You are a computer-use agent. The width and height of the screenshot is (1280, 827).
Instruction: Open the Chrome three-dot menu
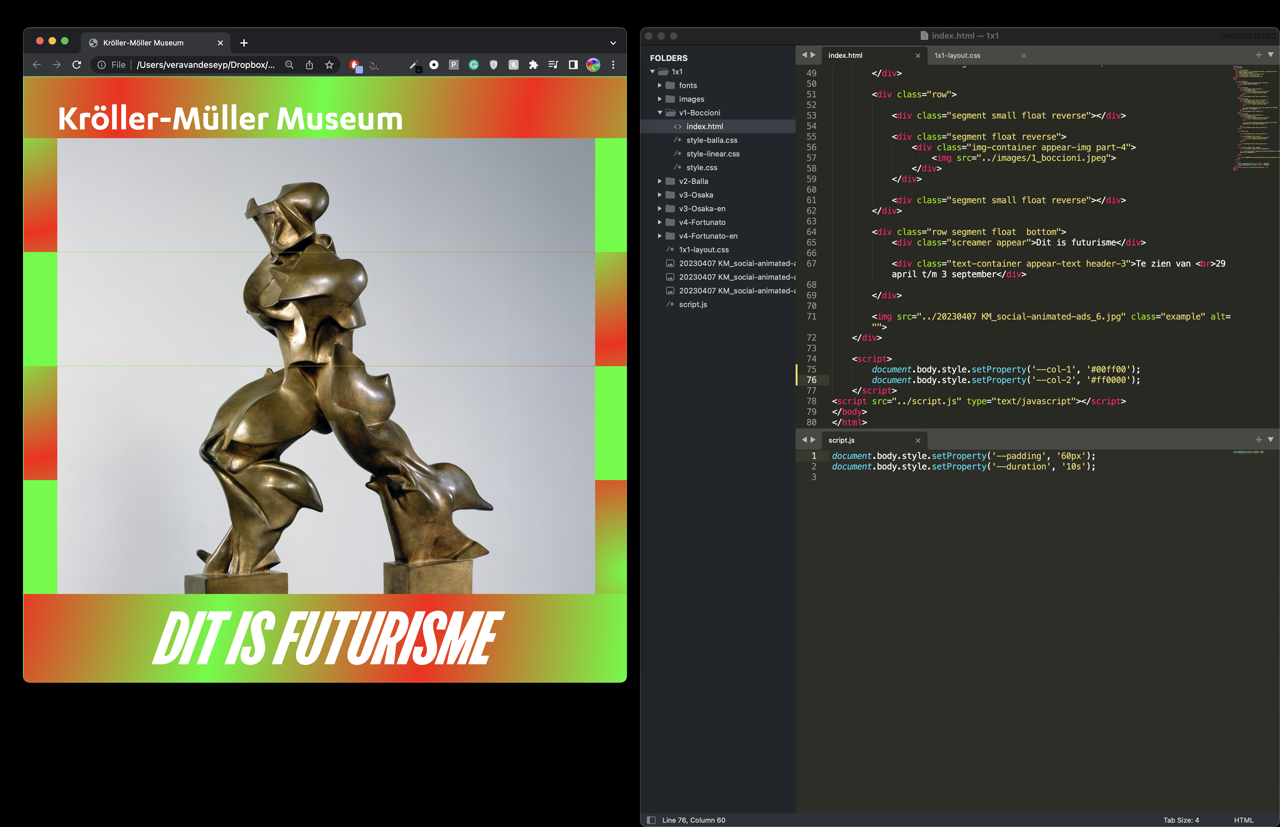(x=613, y=65)
